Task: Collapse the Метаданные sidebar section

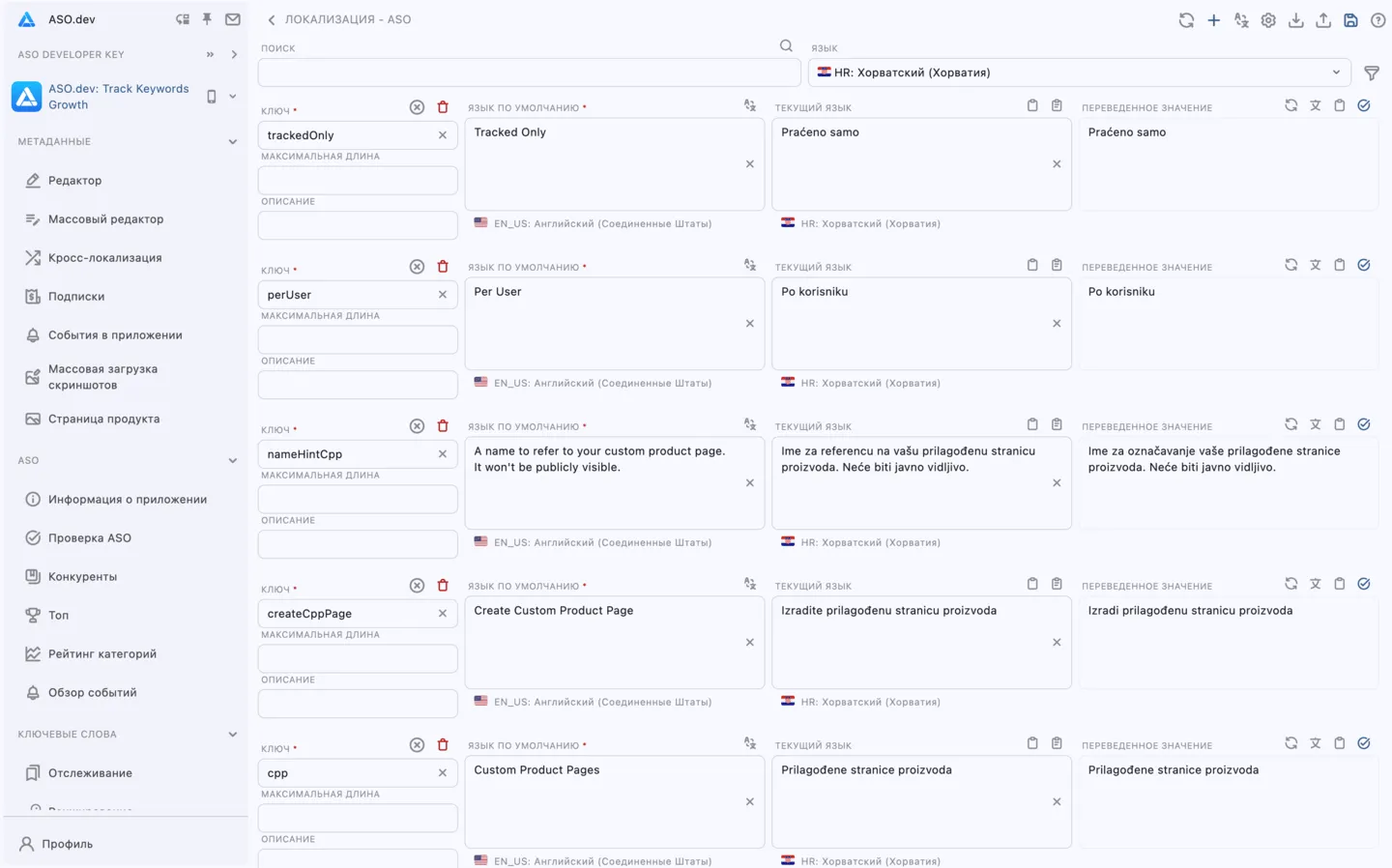Action: tap(232, 142)
